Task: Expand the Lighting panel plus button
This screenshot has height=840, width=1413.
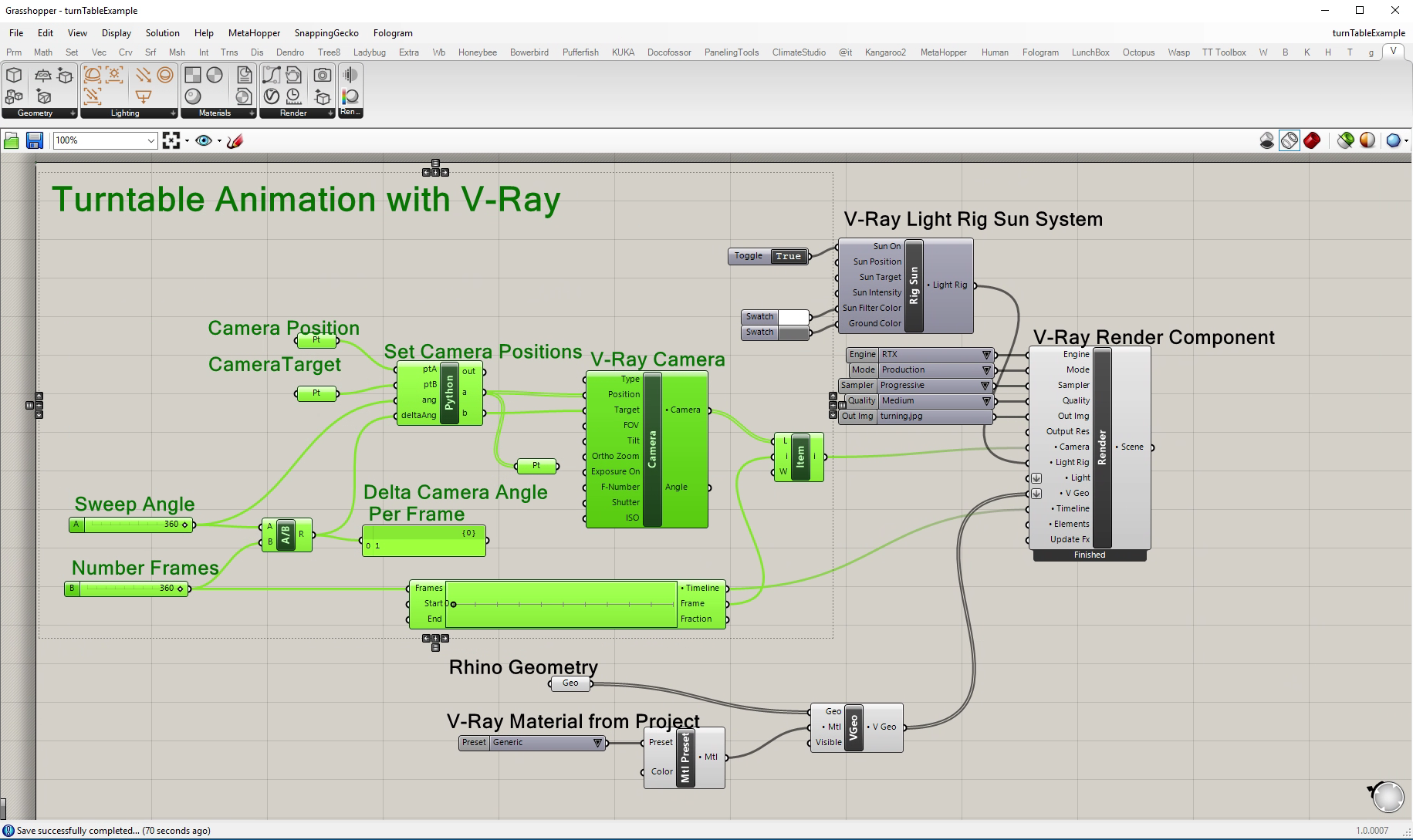Action: pyautogui.click(x=174, y=113)
